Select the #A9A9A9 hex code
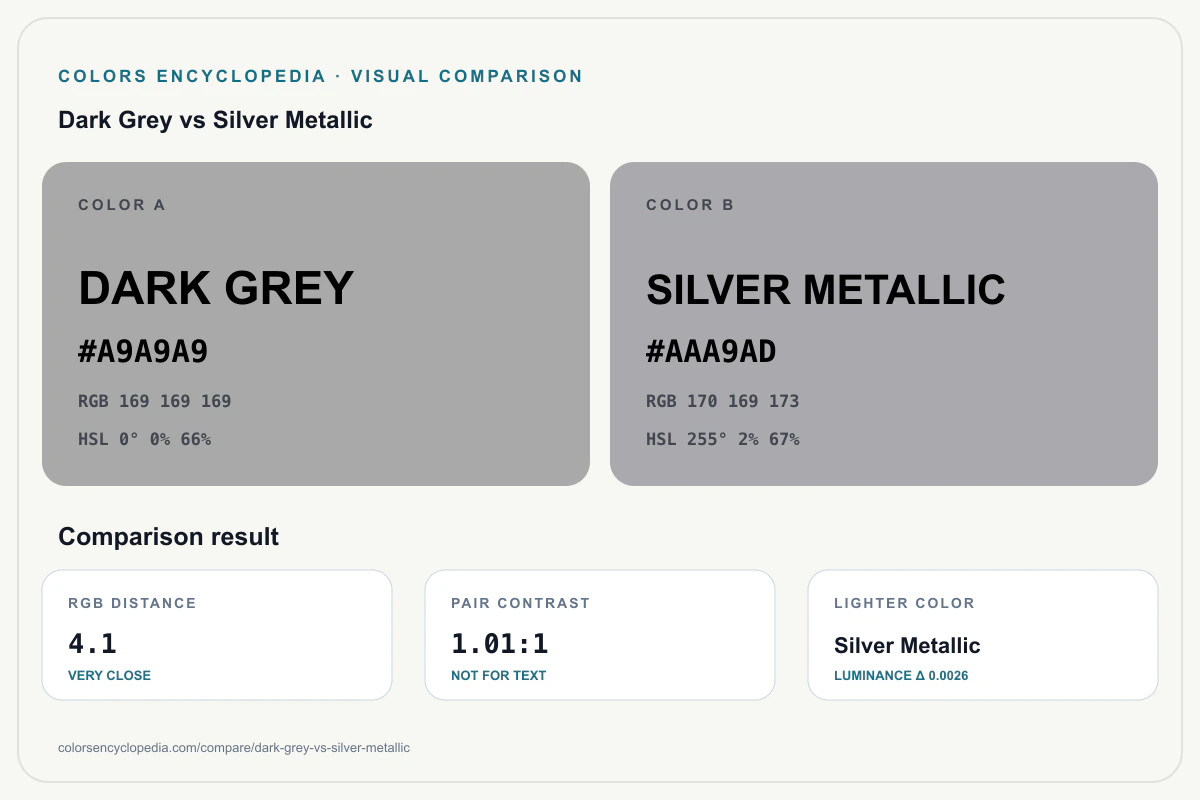1200x800 pixels. [143, 352]
